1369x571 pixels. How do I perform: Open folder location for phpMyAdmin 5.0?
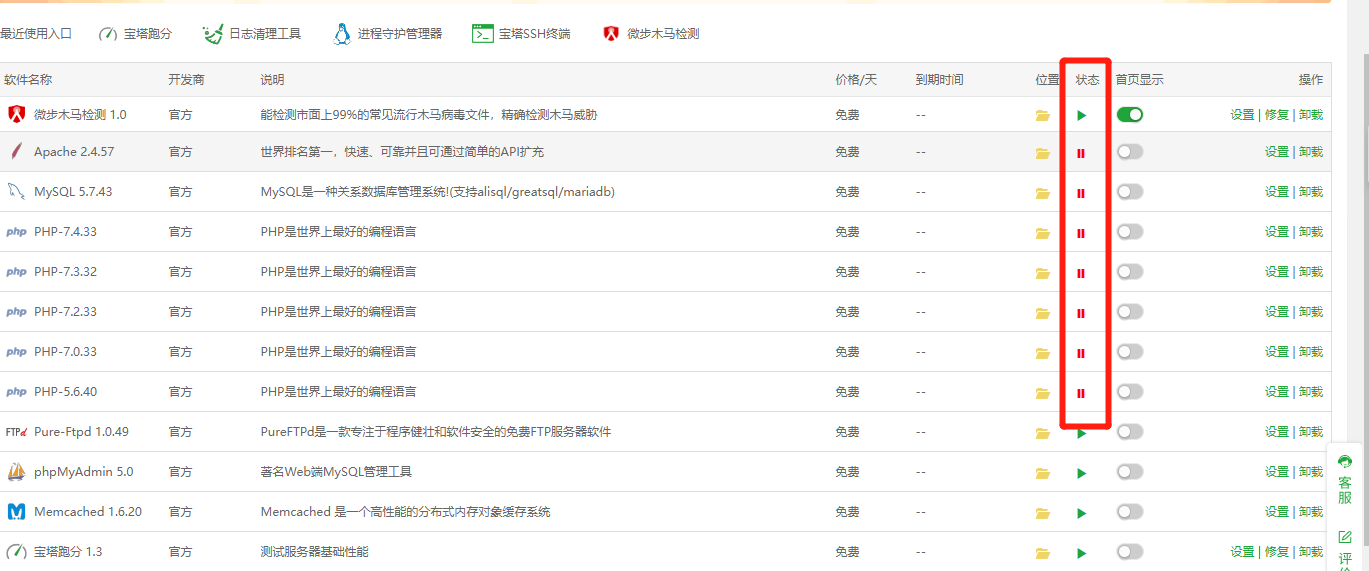(1043, 473)
